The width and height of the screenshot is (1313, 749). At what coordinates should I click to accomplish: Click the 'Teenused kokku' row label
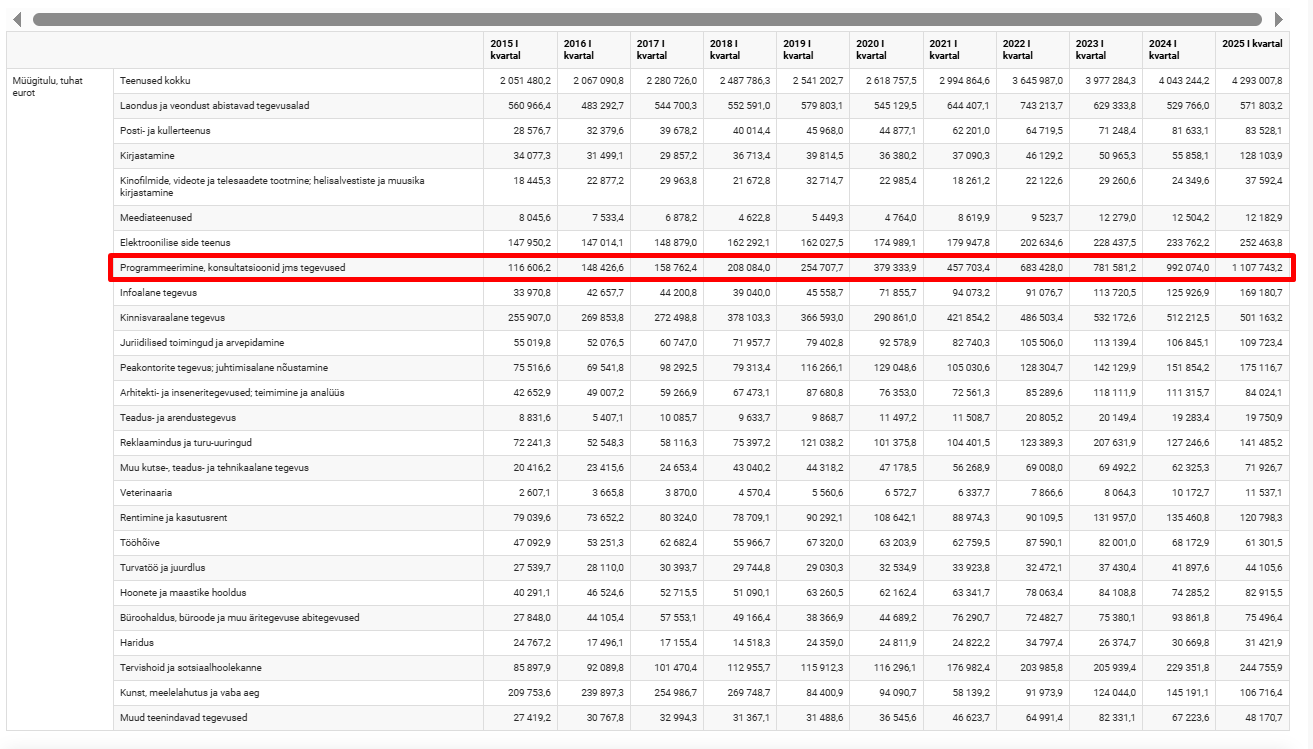(154, 81)
